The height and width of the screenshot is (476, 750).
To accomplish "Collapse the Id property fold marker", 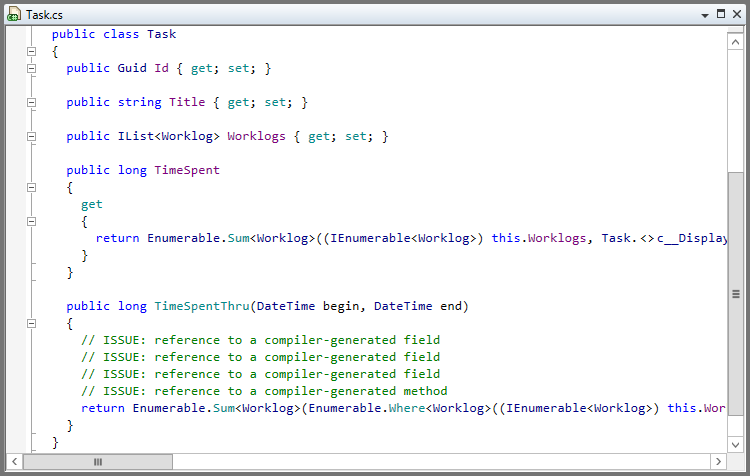I will (32, 68).
